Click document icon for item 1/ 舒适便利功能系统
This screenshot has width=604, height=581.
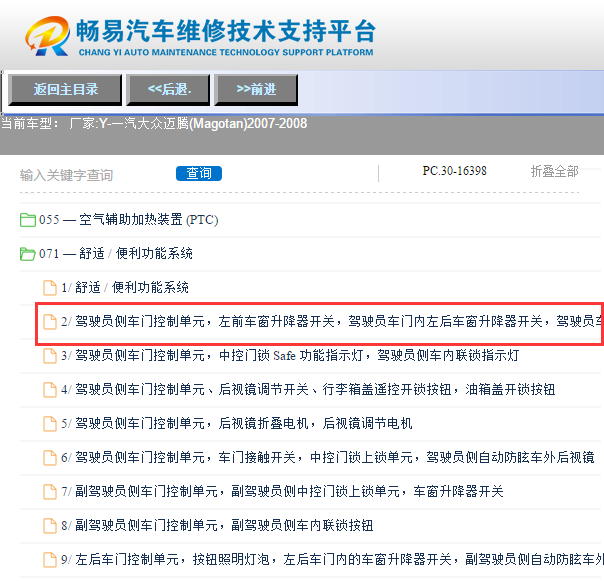(50, 288)
